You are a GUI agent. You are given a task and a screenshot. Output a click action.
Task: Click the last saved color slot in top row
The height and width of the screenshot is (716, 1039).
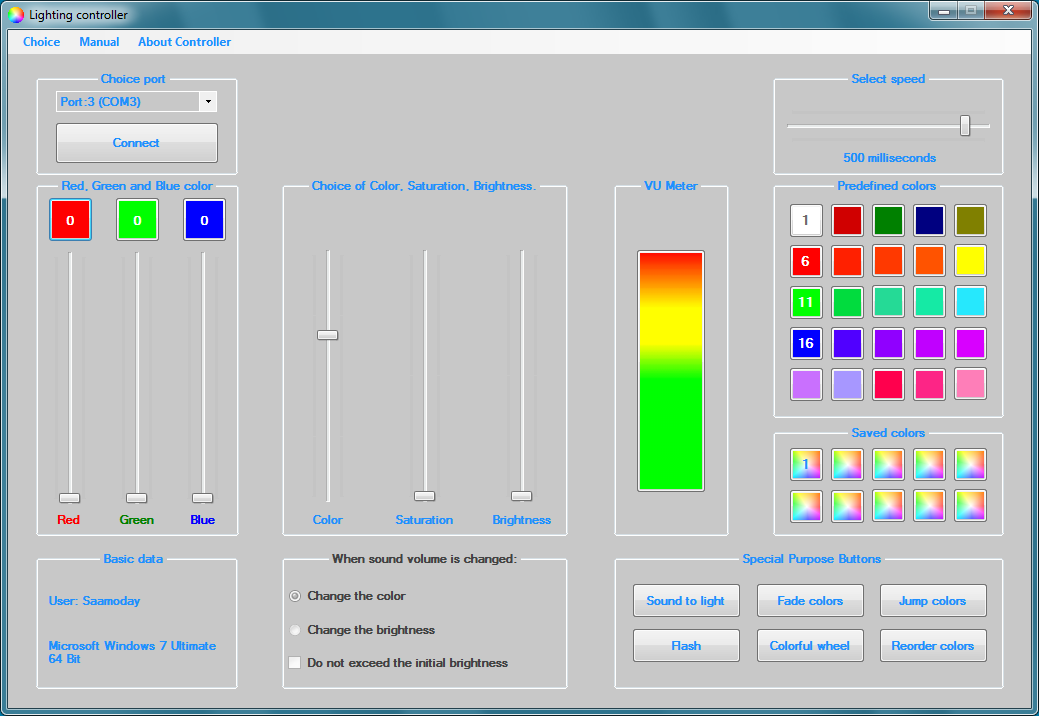click(x=971, y=464)
